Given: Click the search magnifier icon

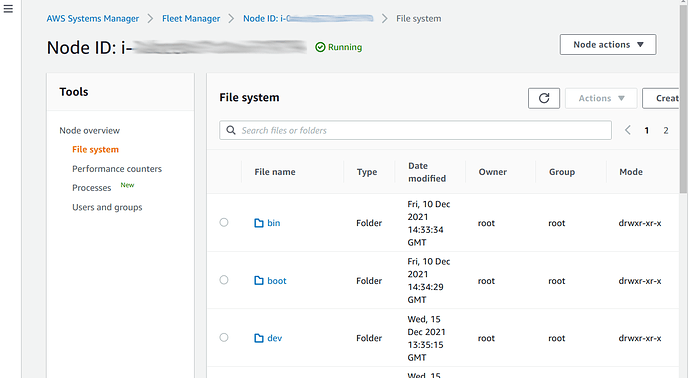Looking at the screenshot, I should (x=231, y=130).
